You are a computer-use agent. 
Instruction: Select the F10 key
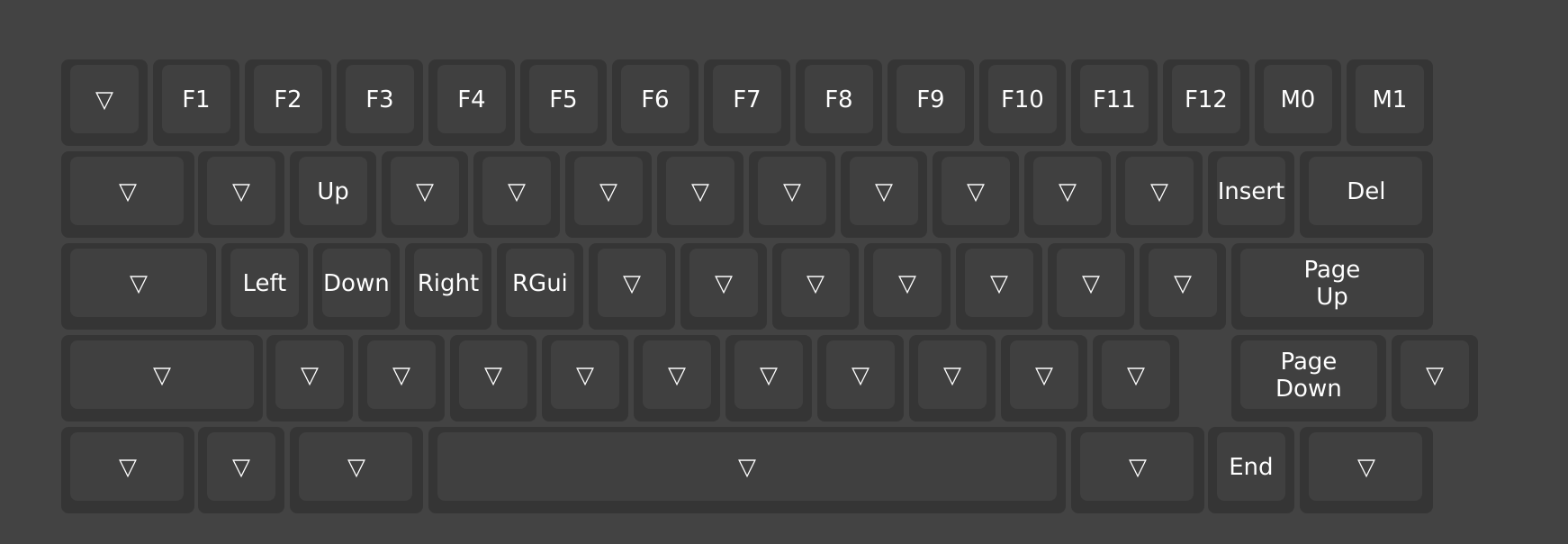point(1023,100)
